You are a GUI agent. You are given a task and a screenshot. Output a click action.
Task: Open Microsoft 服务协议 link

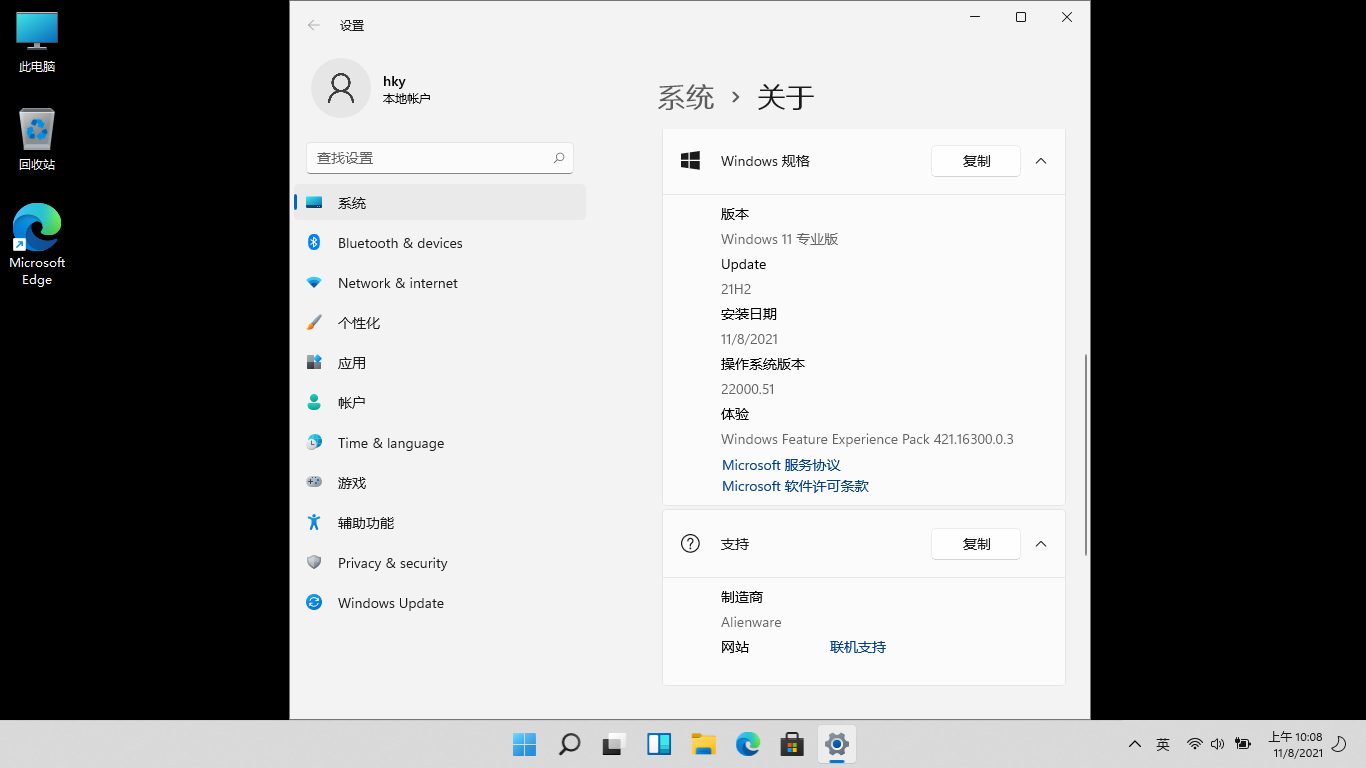(781, 465)
